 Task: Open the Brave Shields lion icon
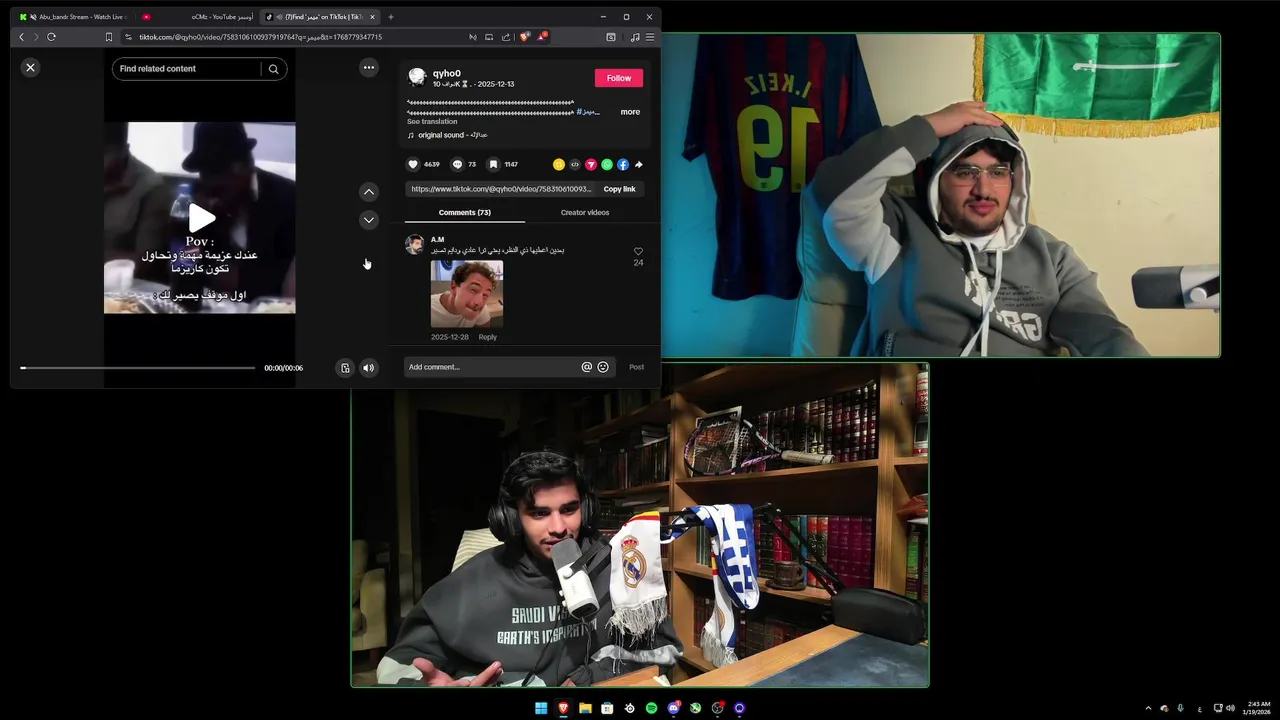click(x=526, y=37)
